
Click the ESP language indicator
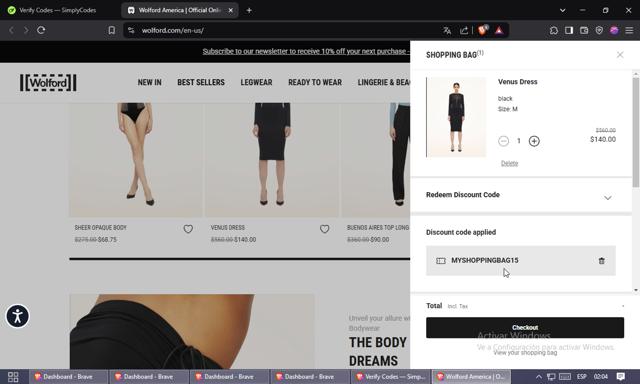(x=582, y=377)
